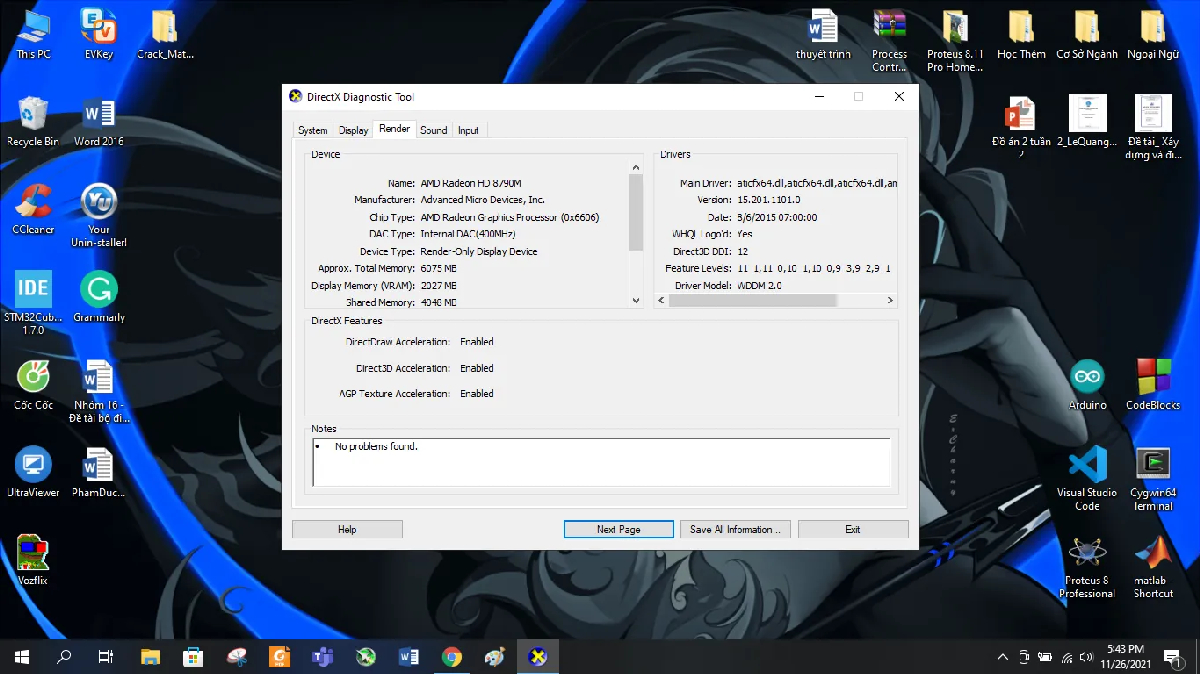Viewport: 1200px width, 674px height.
Task: Select the Cygwin64 Terminal shortcut
Action: (1153, 479)
